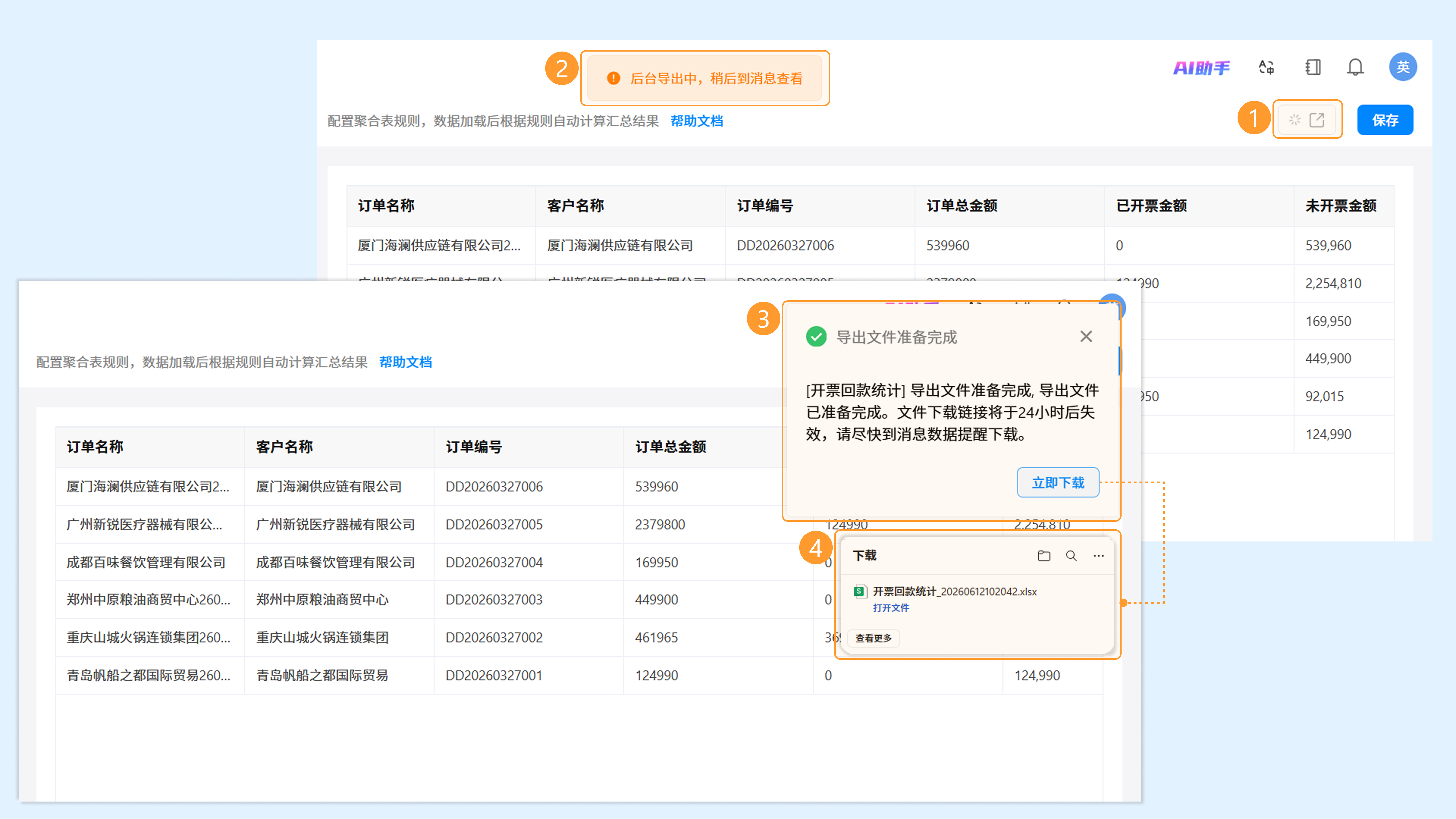Click the green check icon in notification

click(x=816, y=337)
